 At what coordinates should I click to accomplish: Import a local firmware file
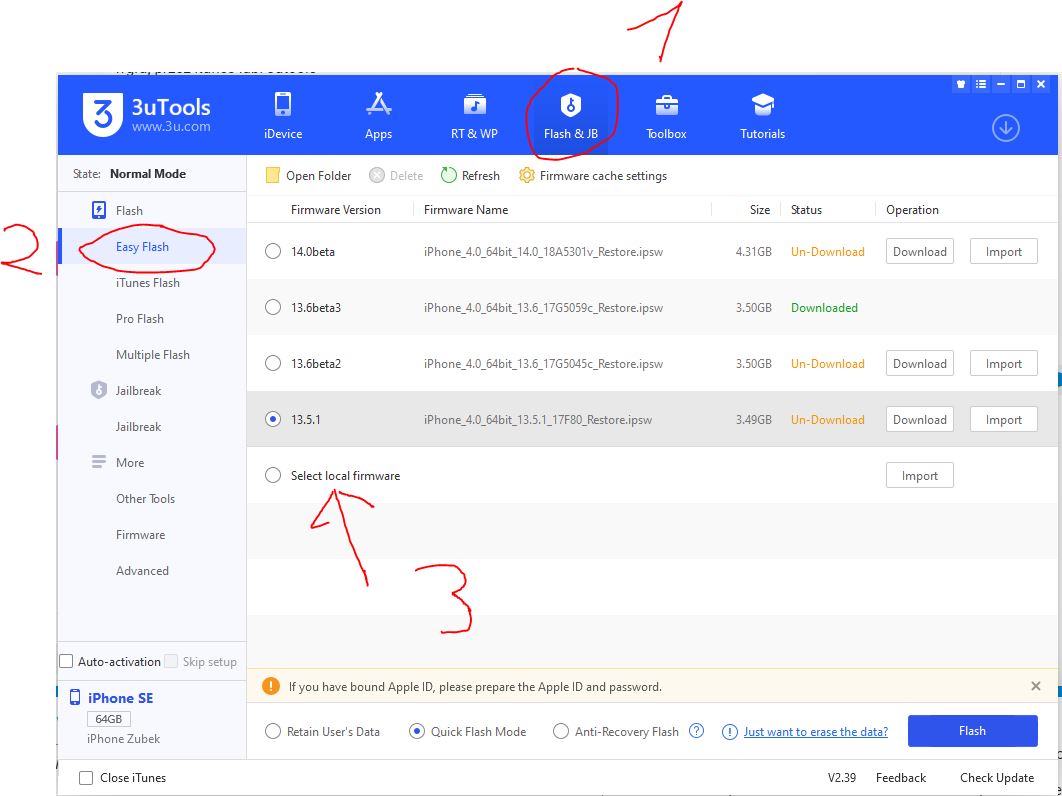(x=920, y=476)
